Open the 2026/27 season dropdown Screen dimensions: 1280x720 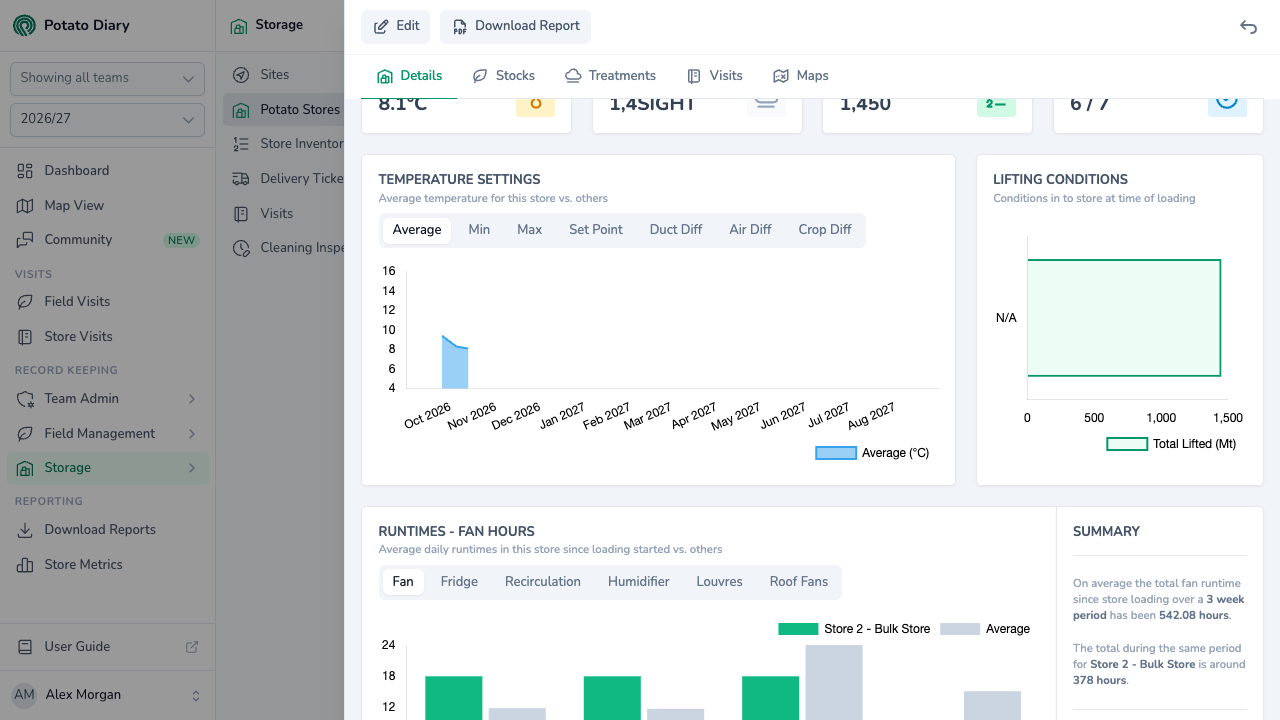coord(107,119)
